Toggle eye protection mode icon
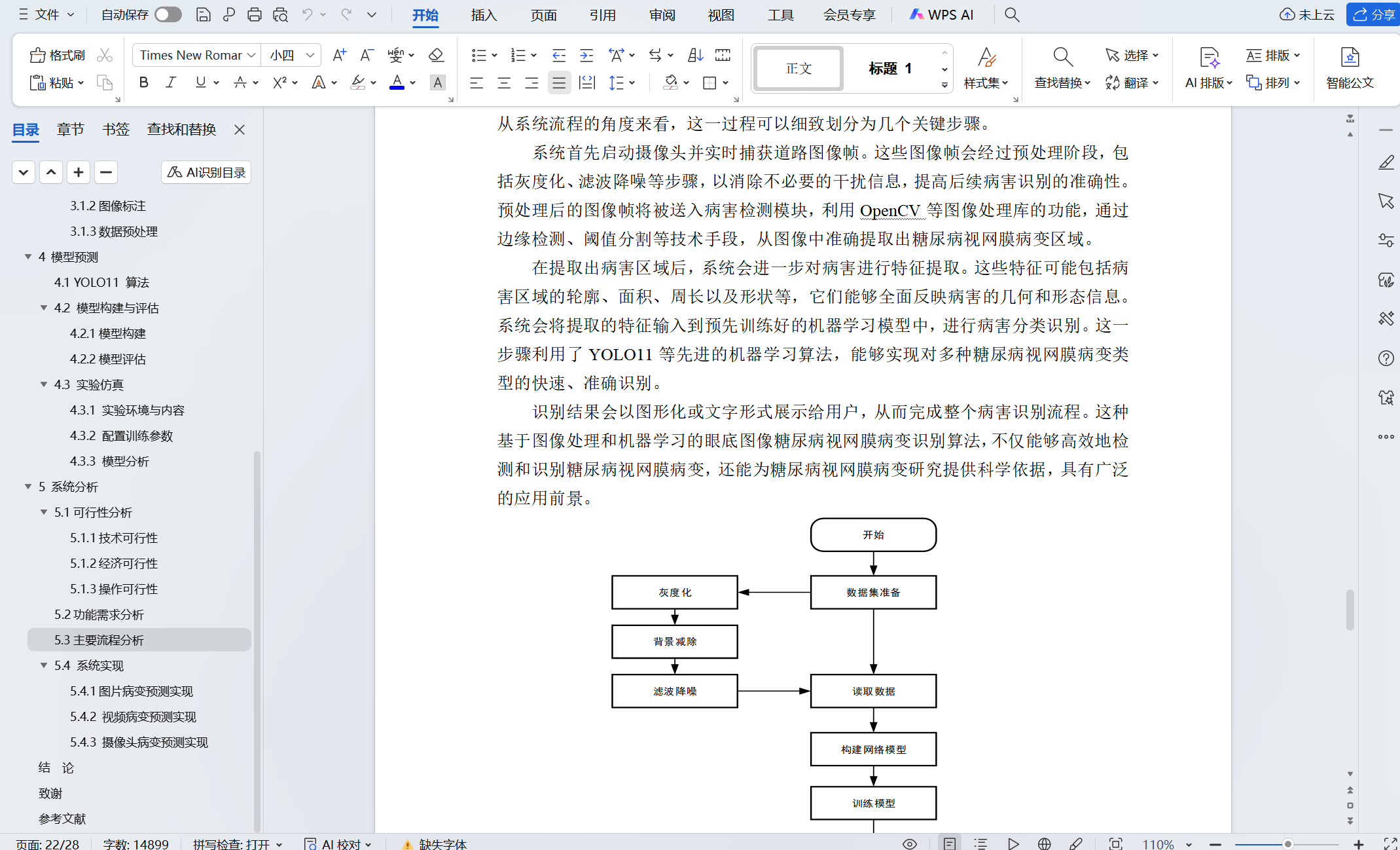The width and height of the screenshot is (1400, 850). coord(910,843)
